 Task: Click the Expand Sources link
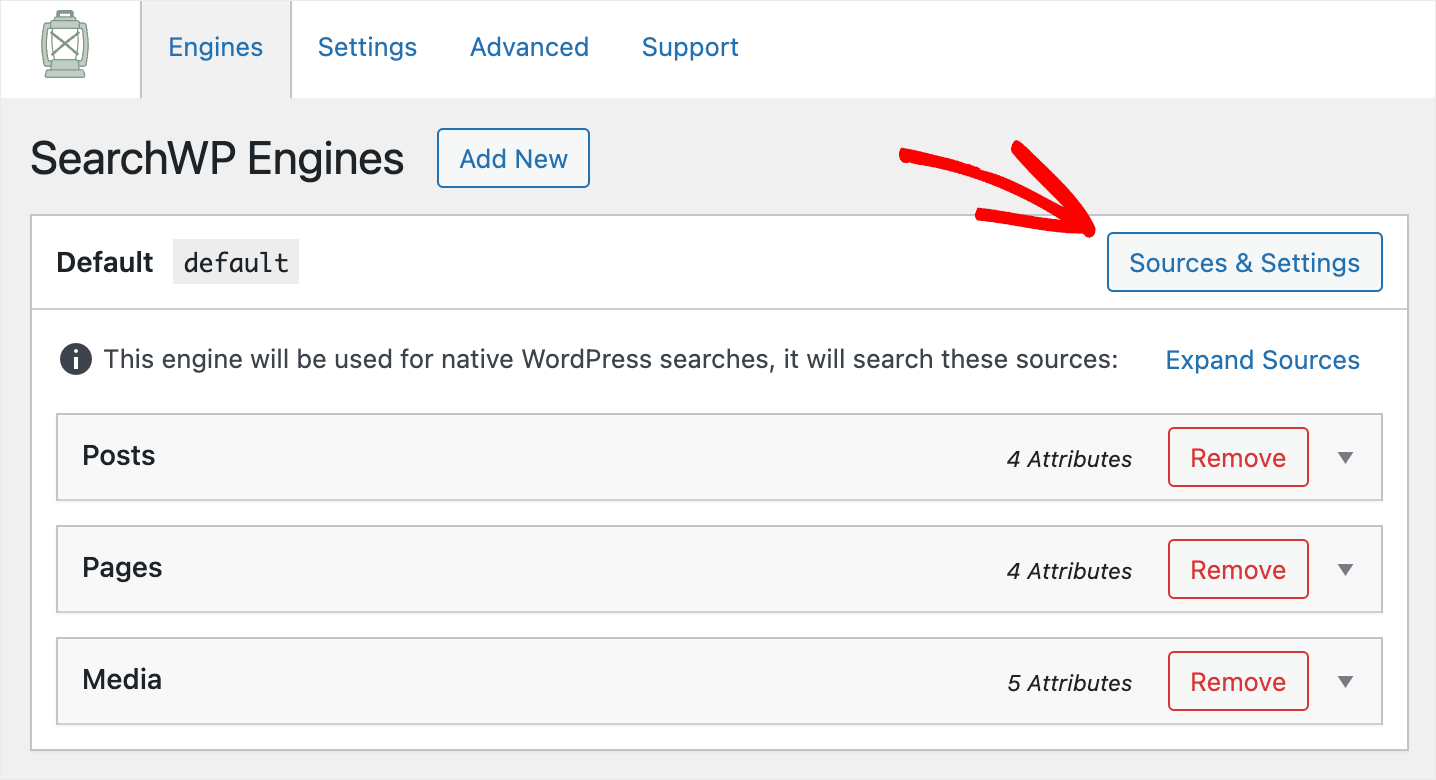click(1263, 360)
